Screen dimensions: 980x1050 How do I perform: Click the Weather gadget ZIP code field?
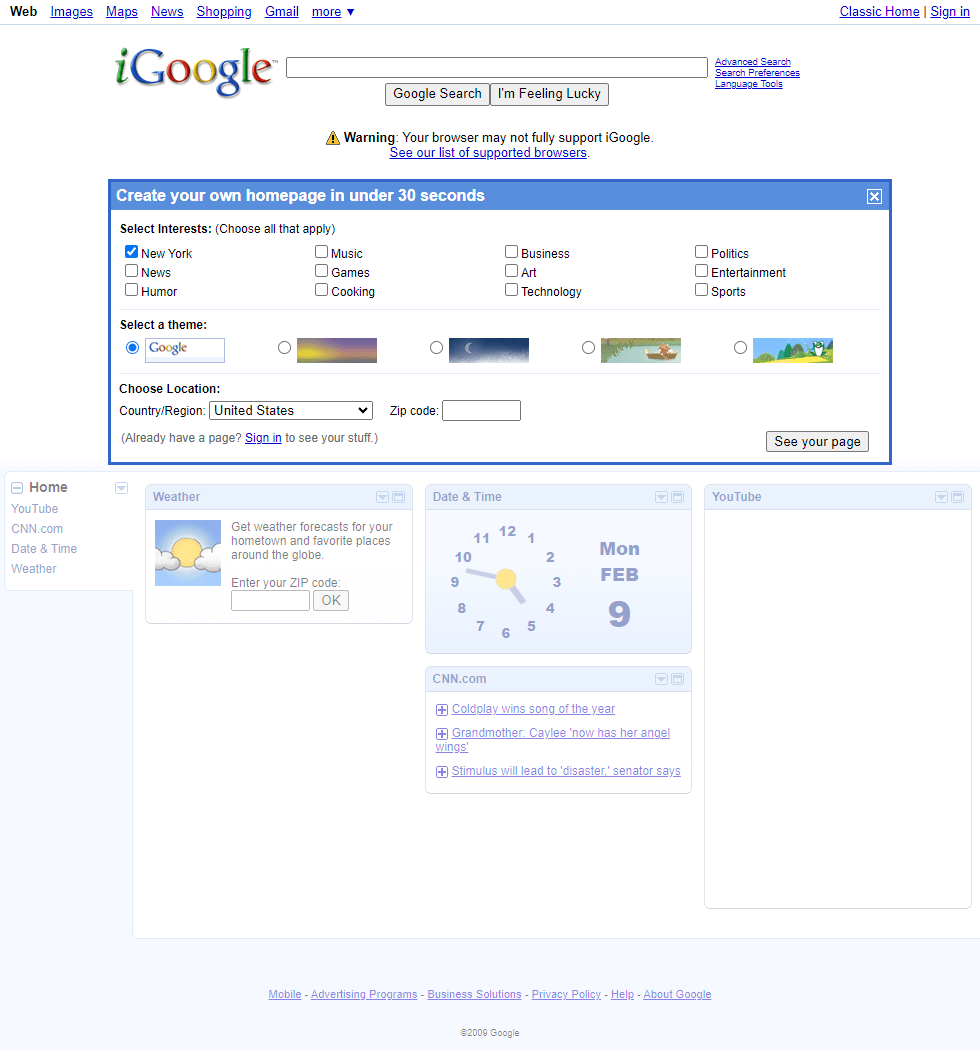(x=271, y=601)
